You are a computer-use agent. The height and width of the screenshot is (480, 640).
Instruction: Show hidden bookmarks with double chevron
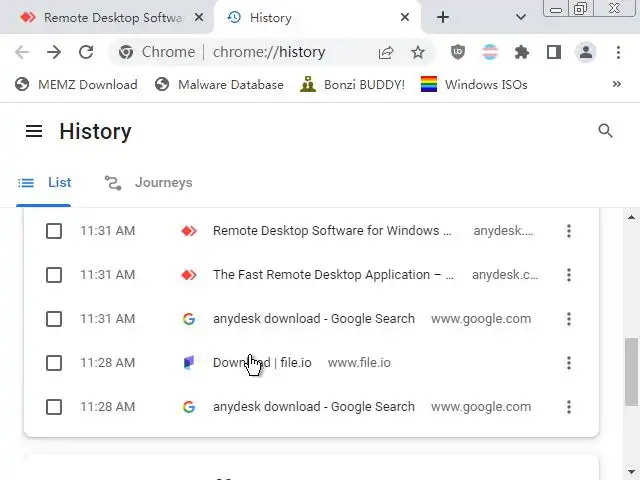pyautogui.click(x=617, y=84)
